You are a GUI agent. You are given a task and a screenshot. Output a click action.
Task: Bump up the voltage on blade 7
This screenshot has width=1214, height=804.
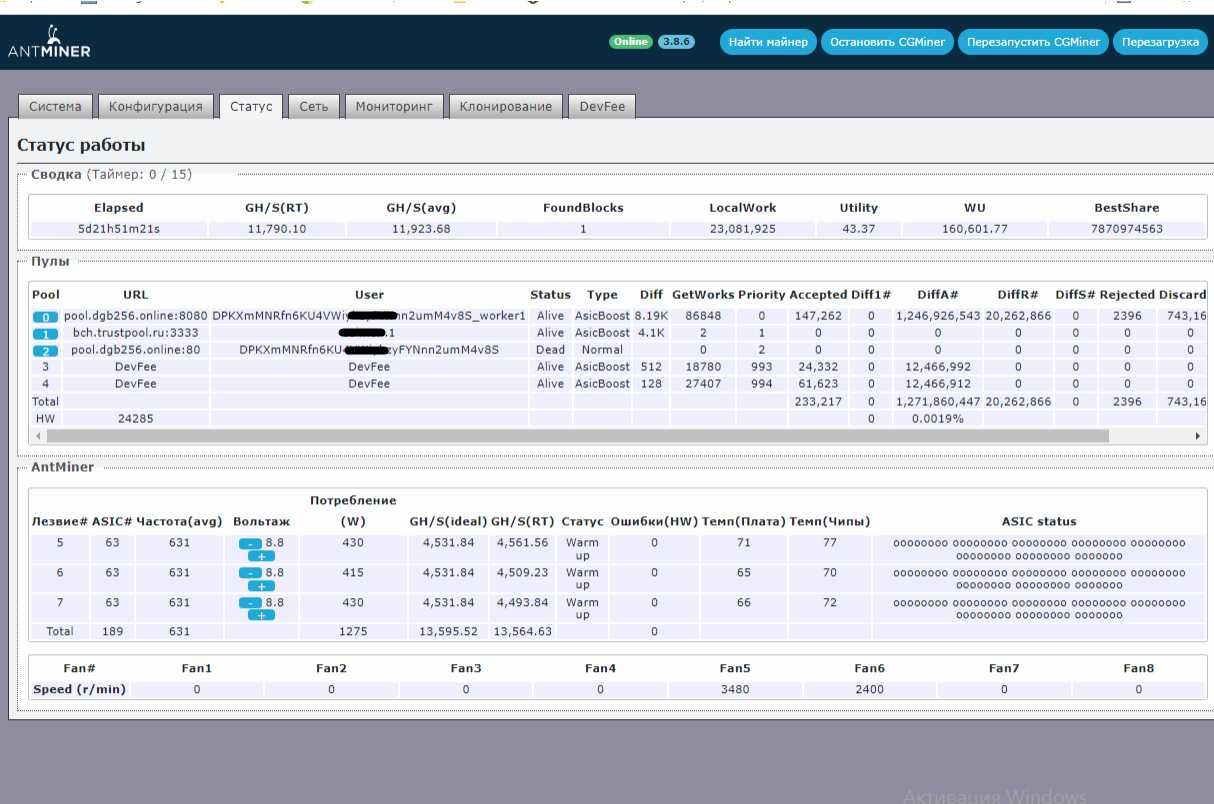click(261, 615)
